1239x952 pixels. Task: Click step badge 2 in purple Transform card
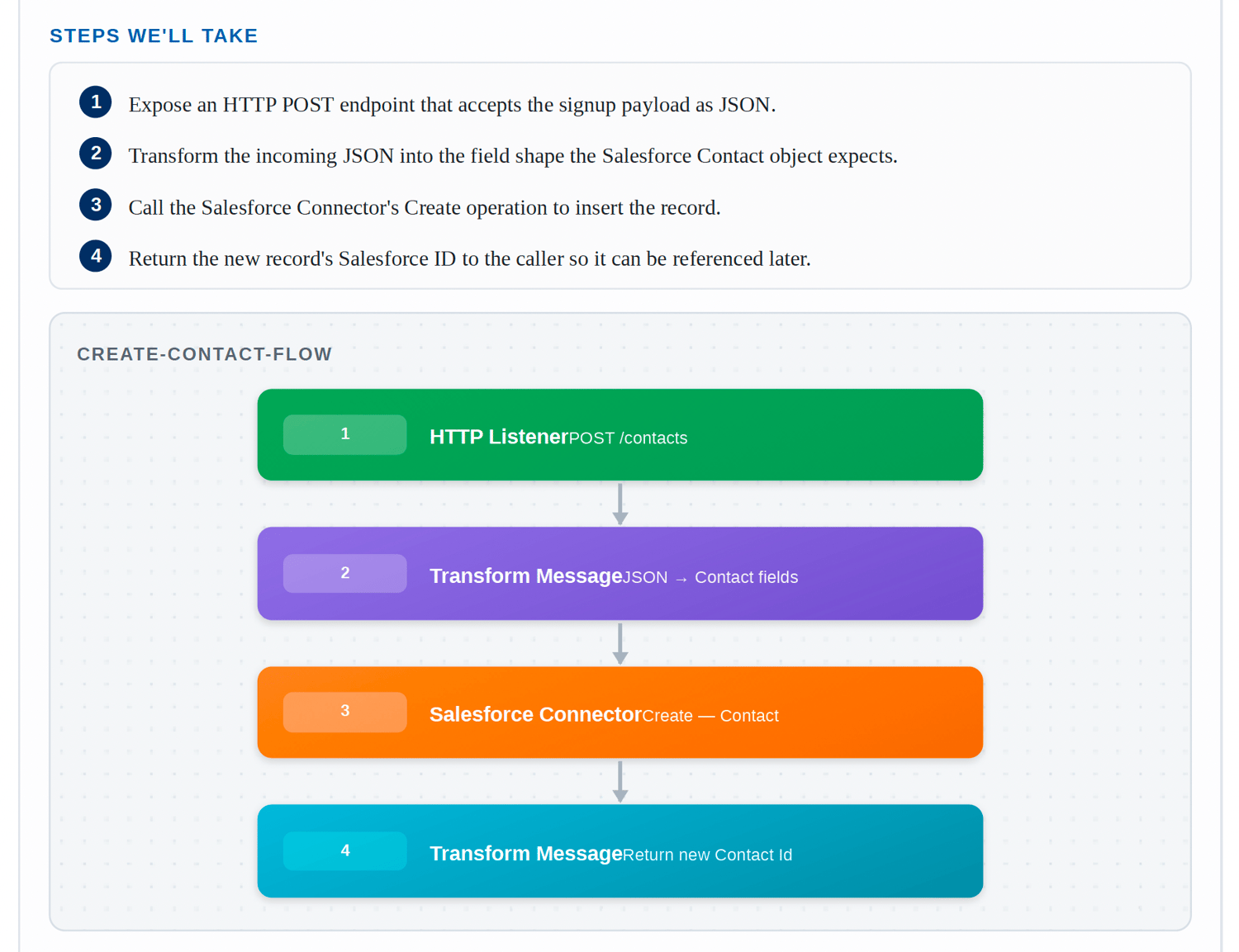click(345, 573)
